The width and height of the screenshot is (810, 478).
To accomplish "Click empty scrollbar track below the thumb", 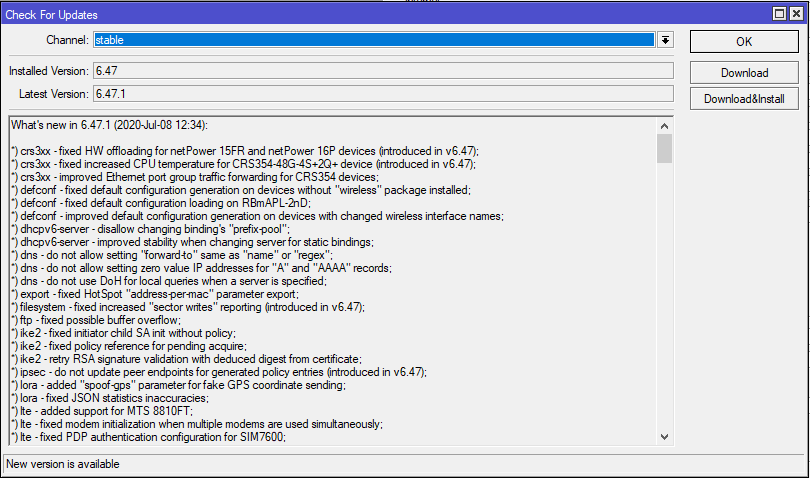I will 664,300.
